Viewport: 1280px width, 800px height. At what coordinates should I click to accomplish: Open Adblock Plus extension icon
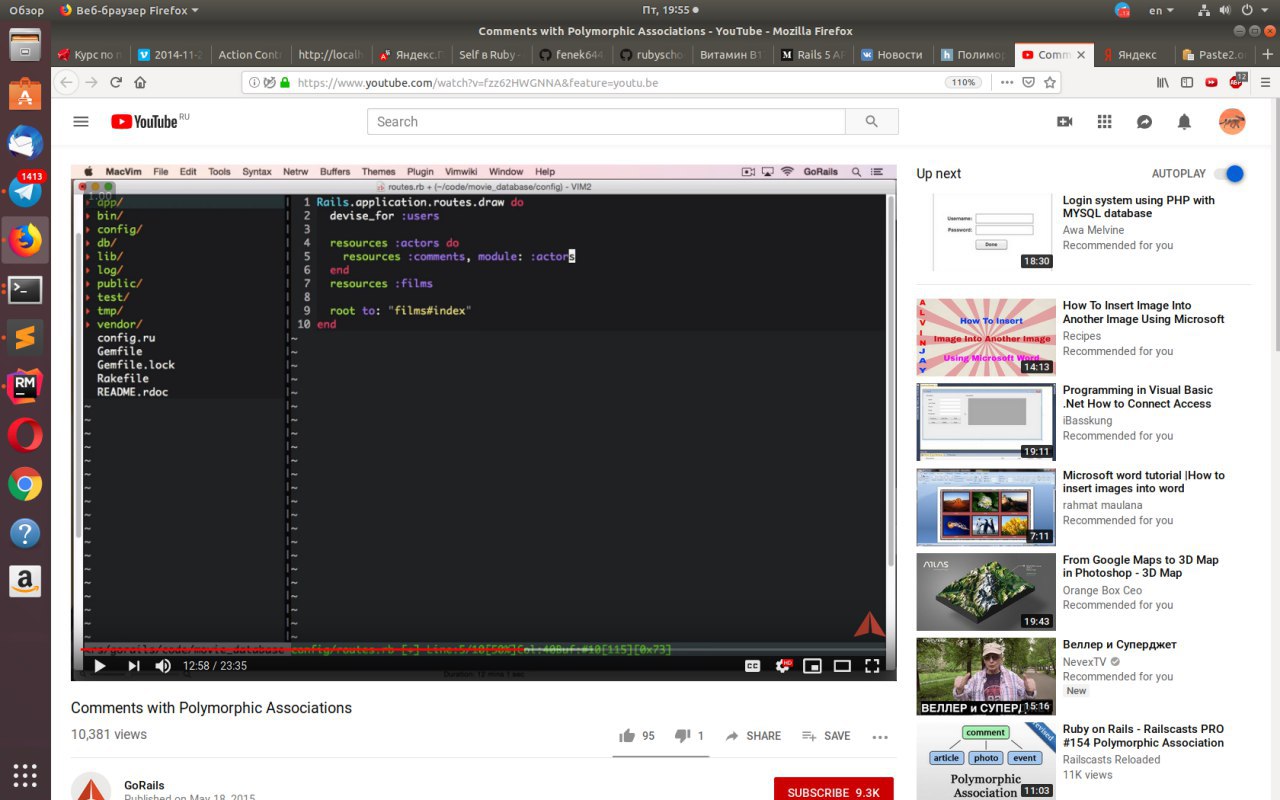pos(1236,82)
